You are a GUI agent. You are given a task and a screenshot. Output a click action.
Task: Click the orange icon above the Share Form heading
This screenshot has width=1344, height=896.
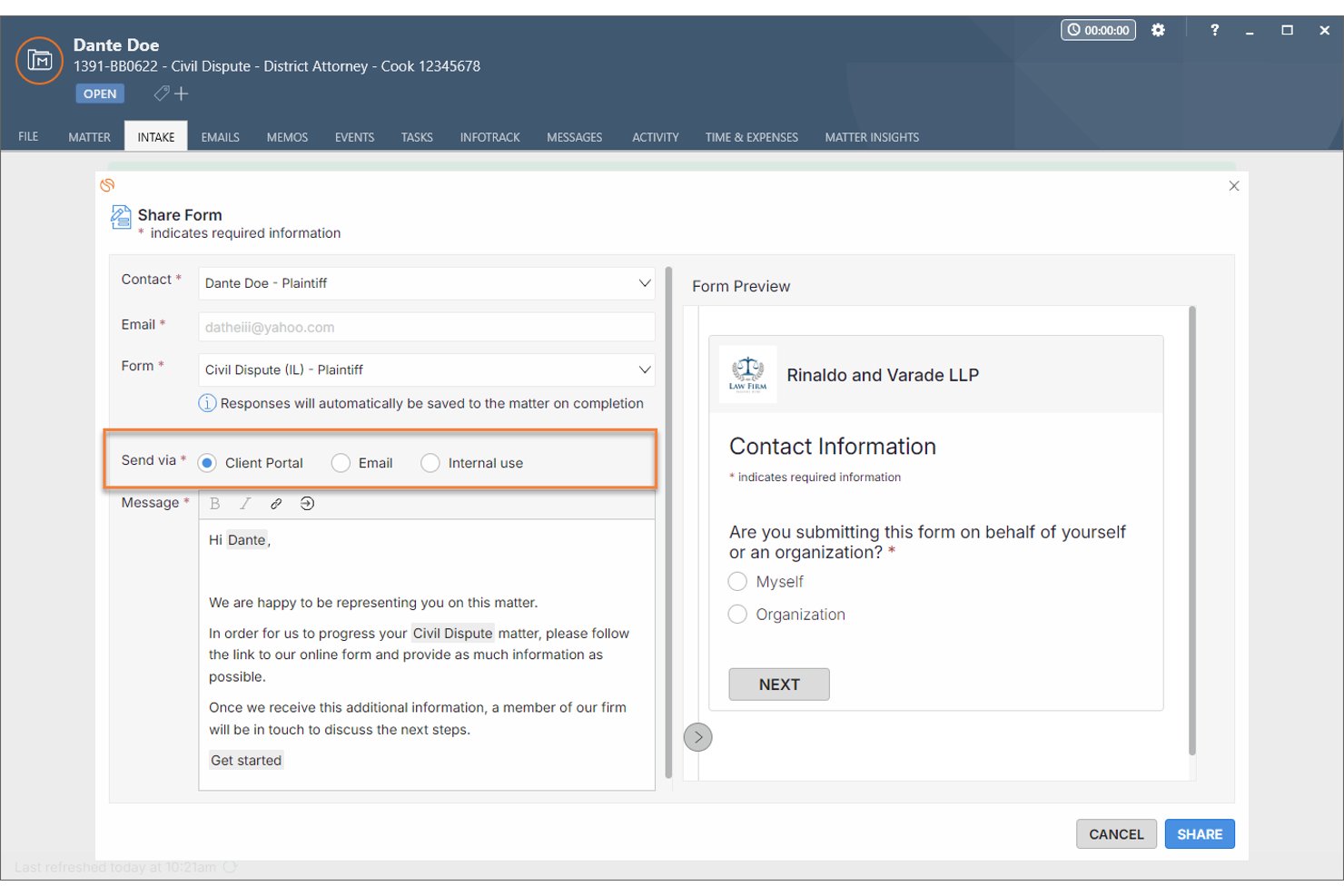(x=107, y=185)
